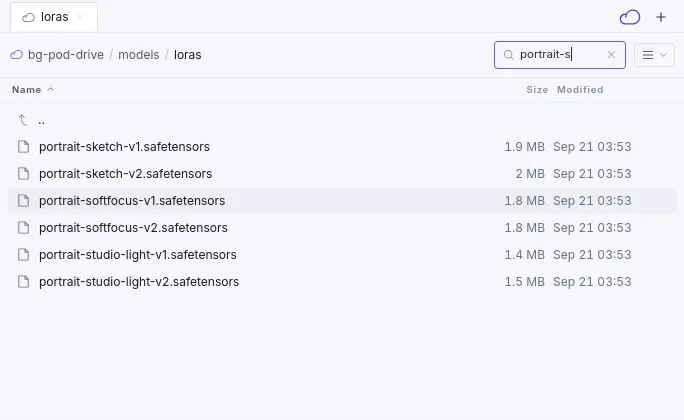
Task: Sort files by Modified column
Action: [x=580, y=89]
